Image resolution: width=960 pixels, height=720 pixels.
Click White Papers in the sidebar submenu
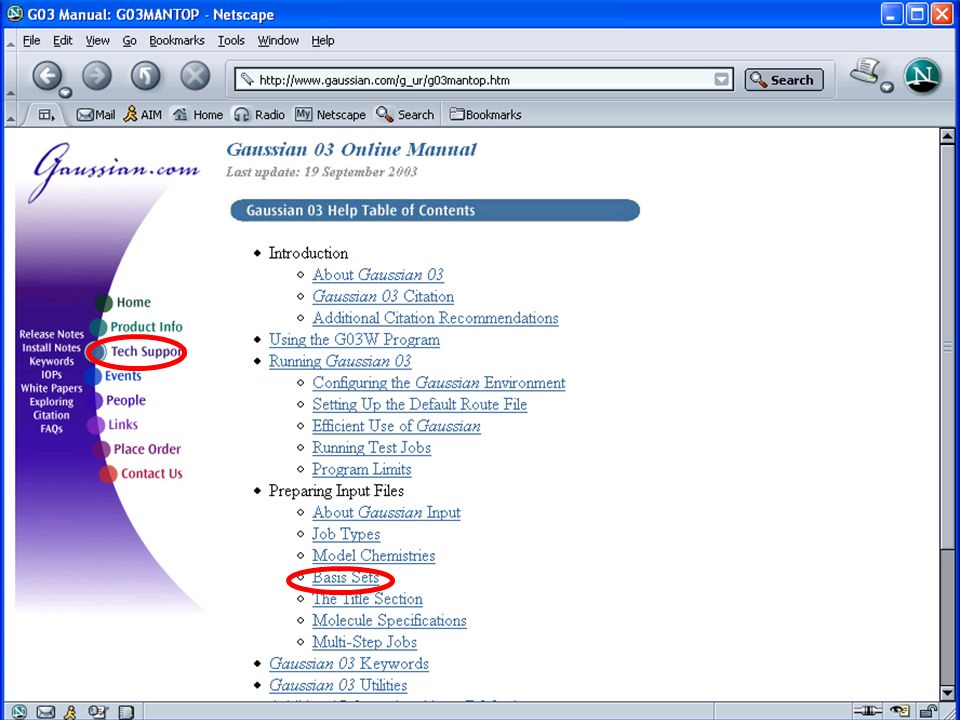point(51,388)
